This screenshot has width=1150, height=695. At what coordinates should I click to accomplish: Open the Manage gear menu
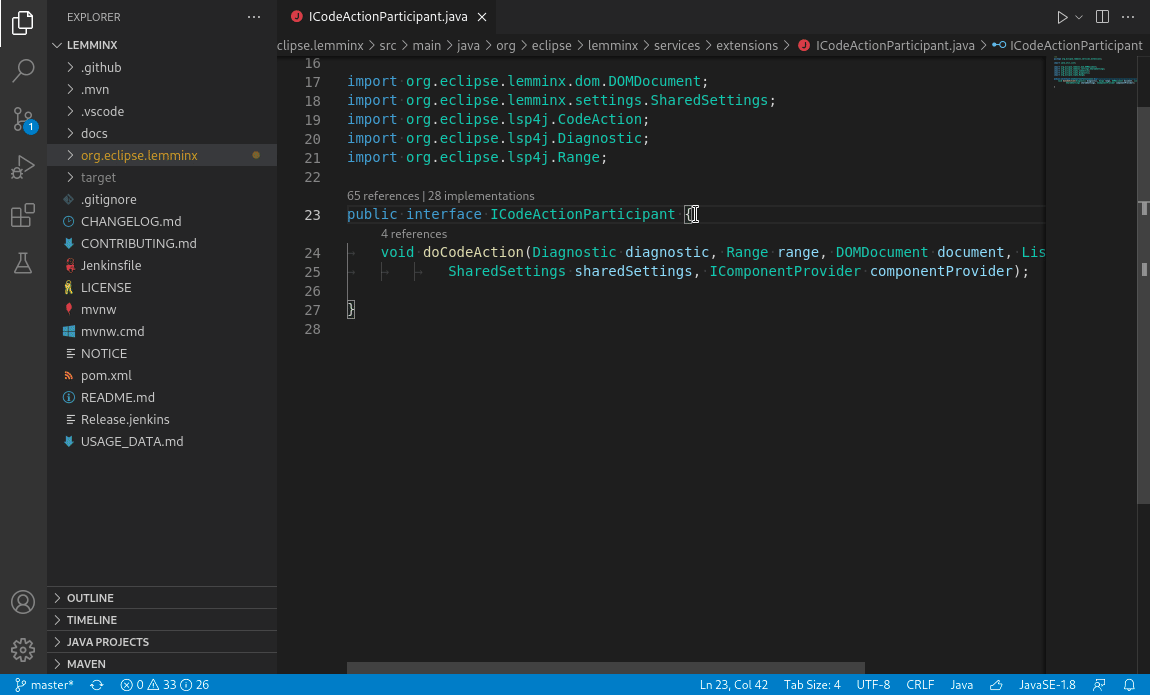coord(23,650)
